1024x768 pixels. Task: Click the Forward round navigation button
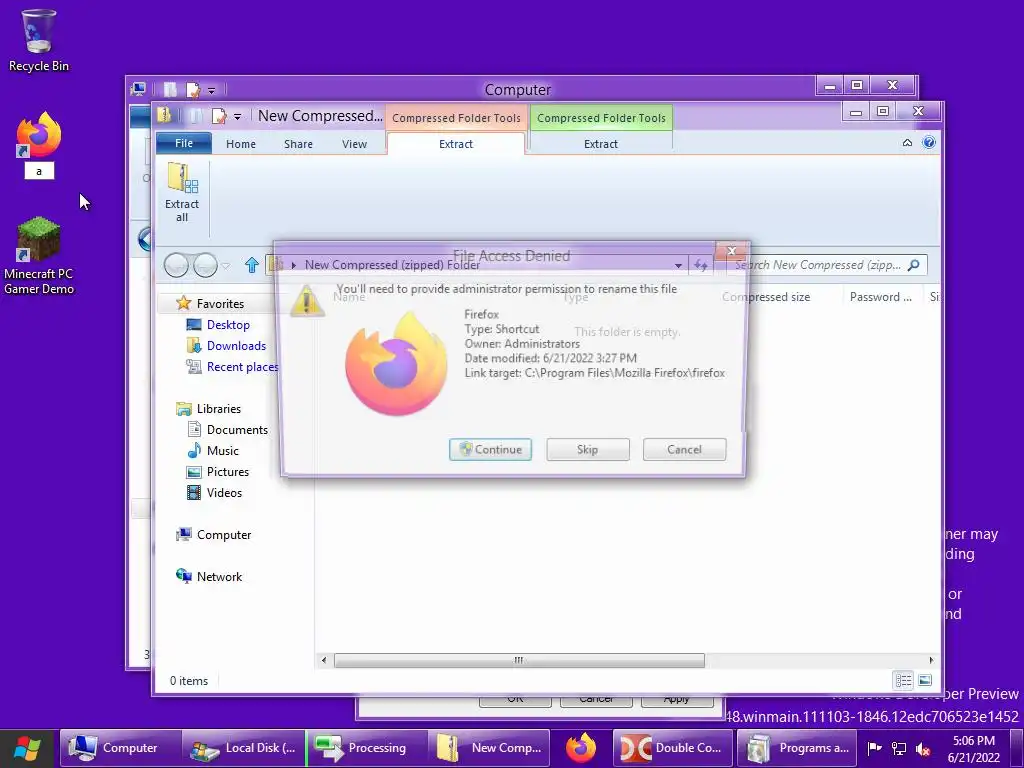[x=205, y=265]
